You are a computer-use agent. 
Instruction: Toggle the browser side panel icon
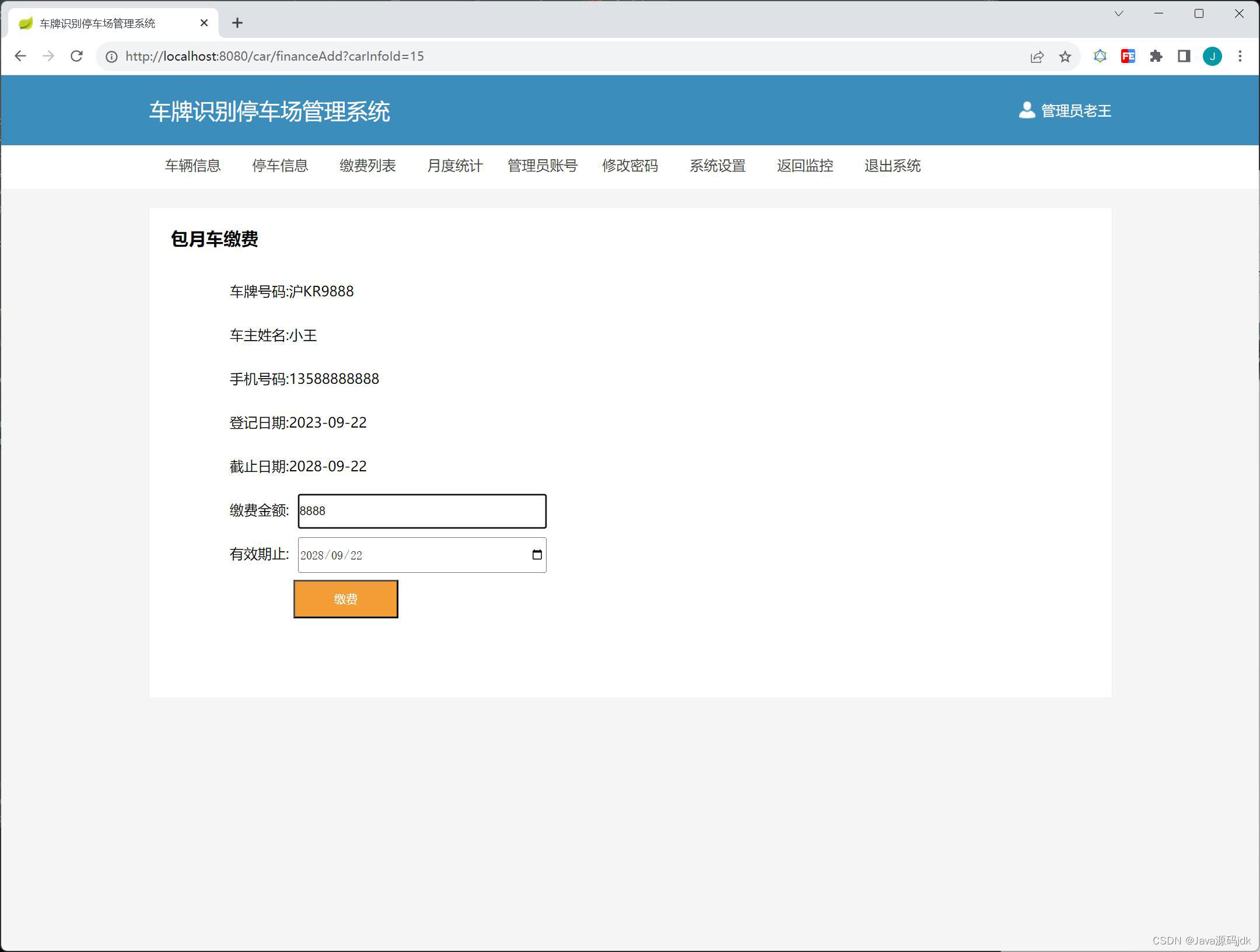coord(1184,56)
